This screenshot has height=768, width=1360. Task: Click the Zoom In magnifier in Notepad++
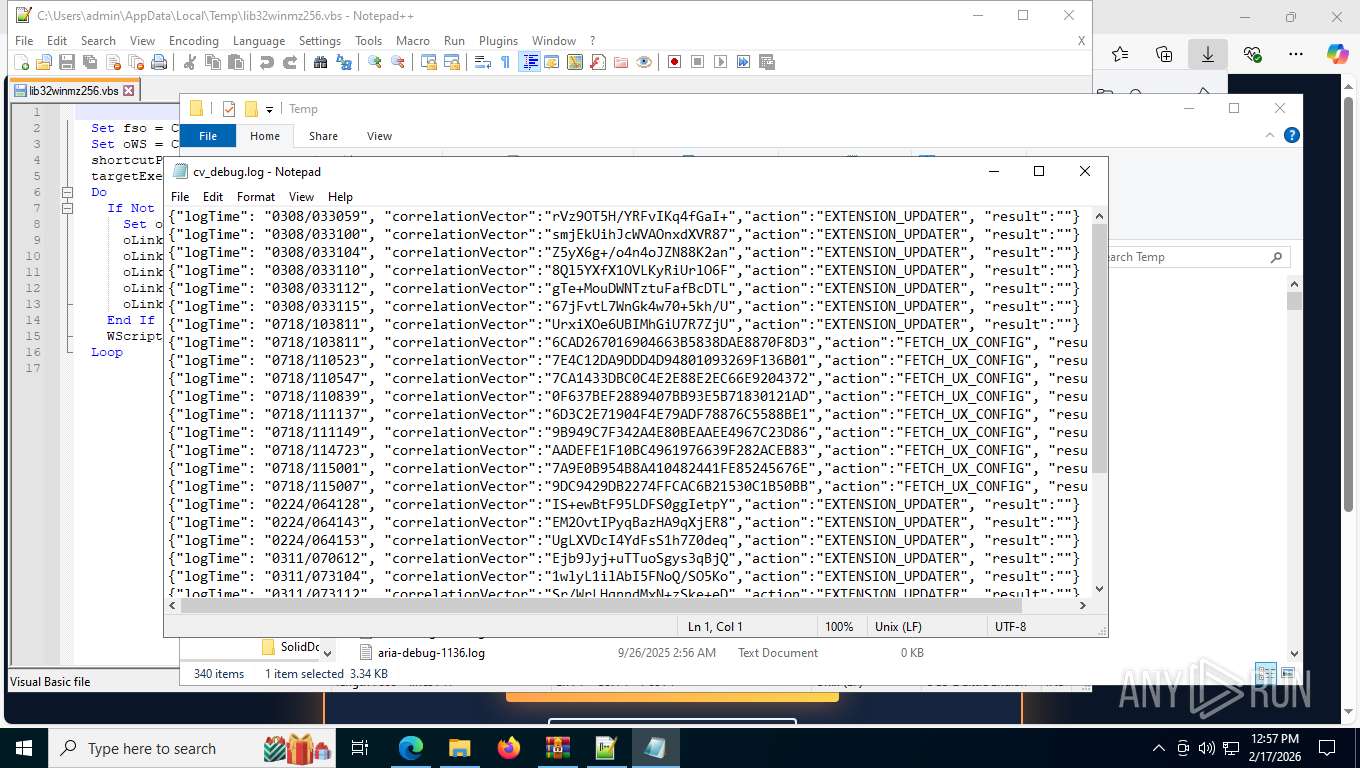tap(374, 62)
